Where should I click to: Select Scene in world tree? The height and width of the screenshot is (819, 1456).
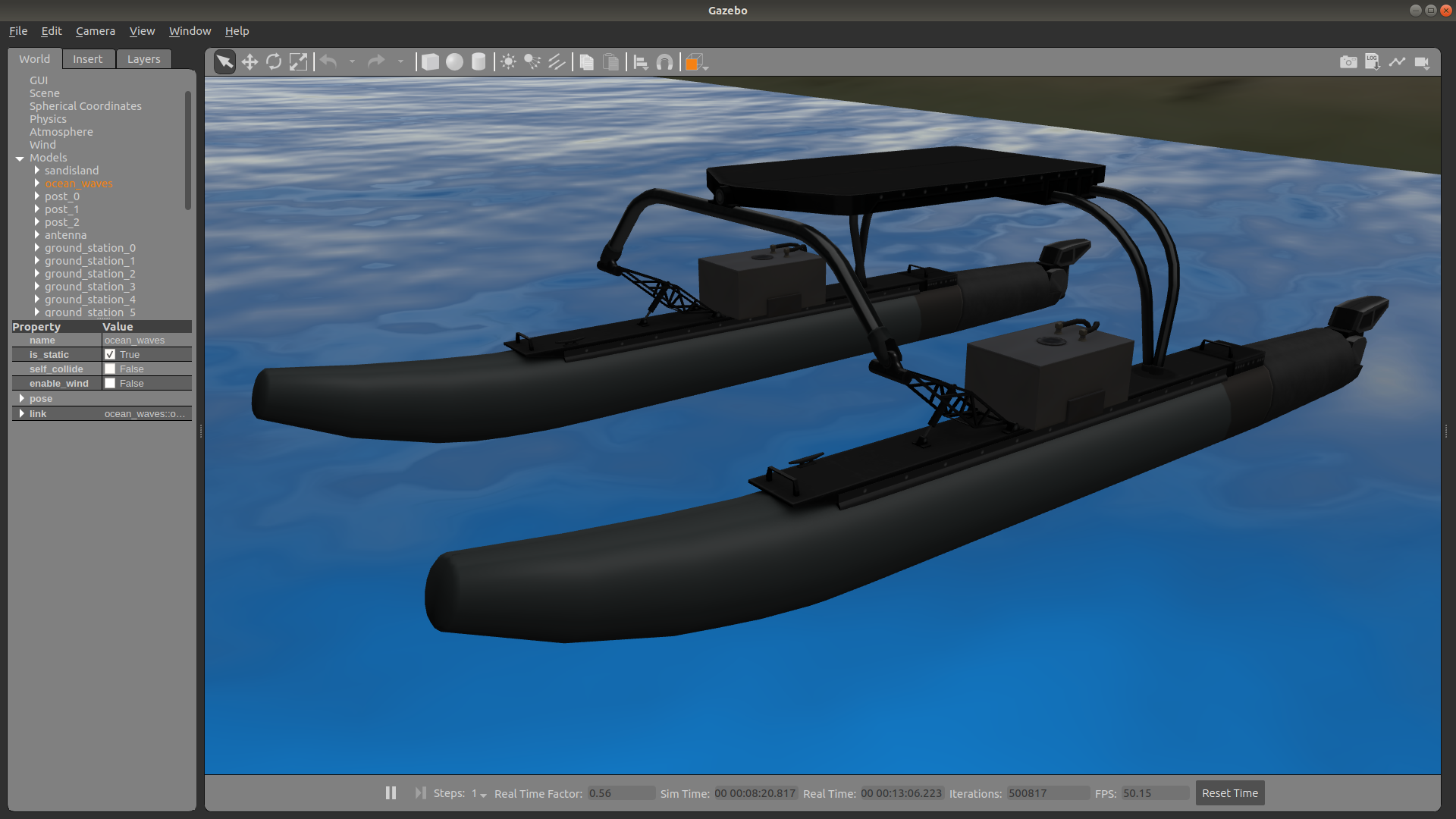pos(44,93)
